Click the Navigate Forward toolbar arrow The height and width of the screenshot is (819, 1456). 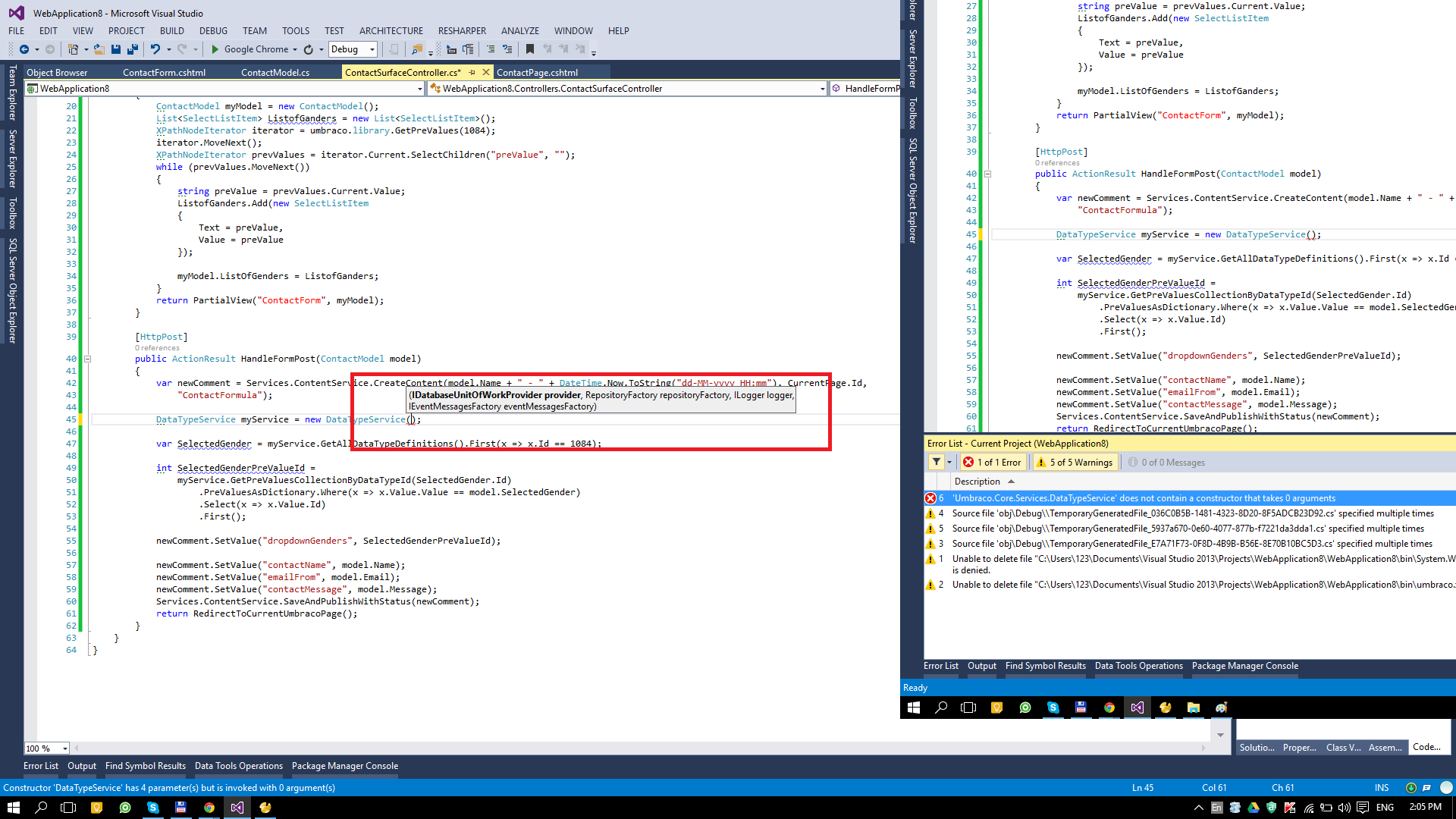(50, 49)
